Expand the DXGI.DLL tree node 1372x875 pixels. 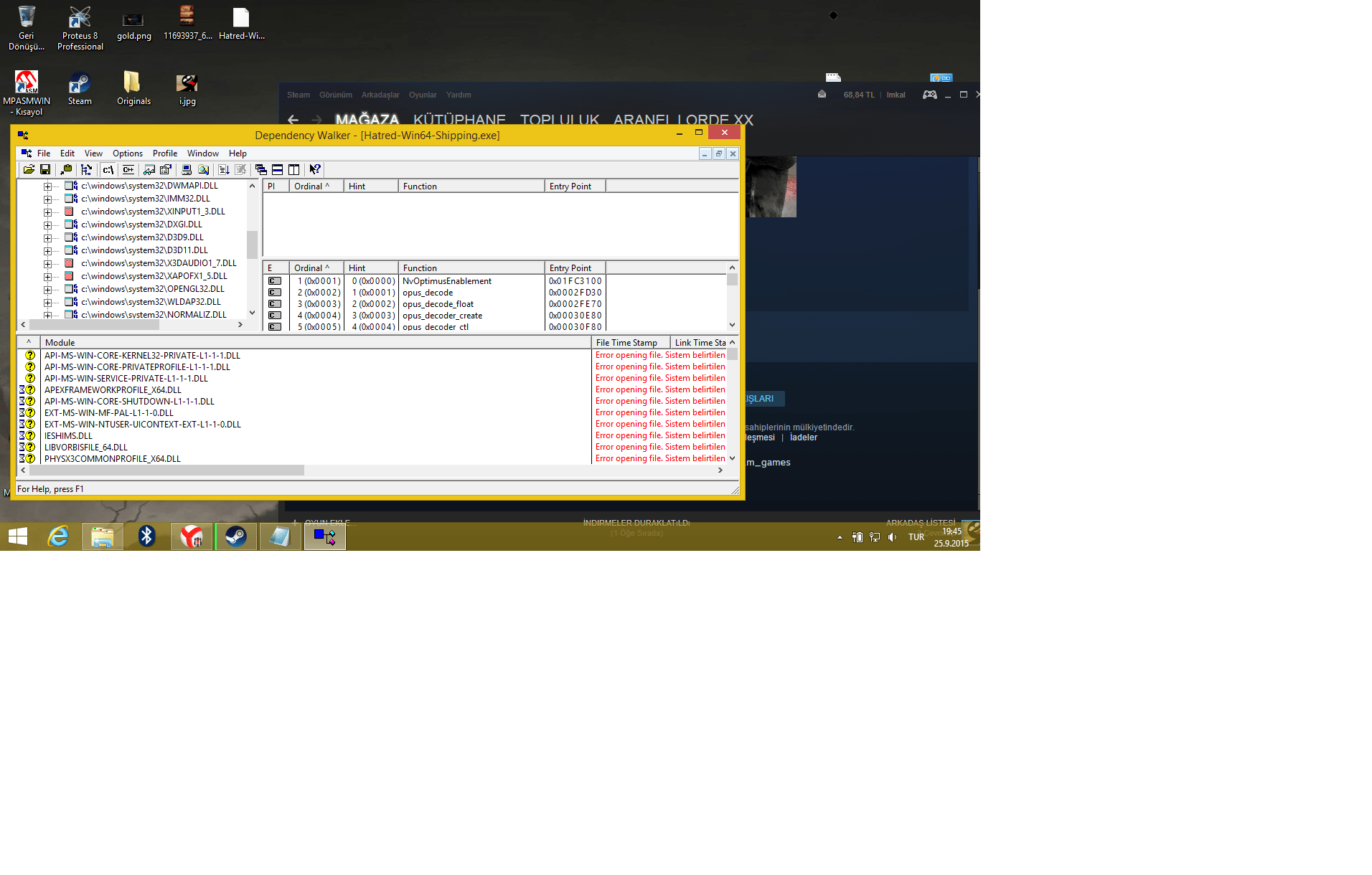pos(47,225)
